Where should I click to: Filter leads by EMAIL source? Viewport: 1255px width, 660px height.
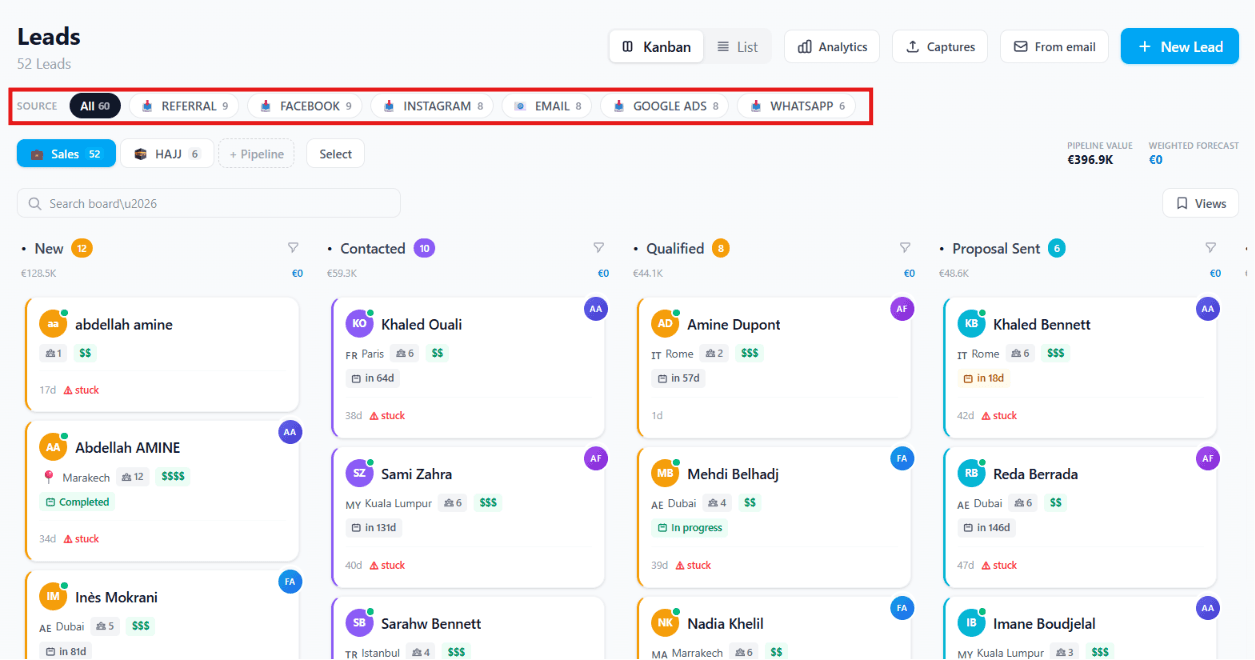(547, 106)
